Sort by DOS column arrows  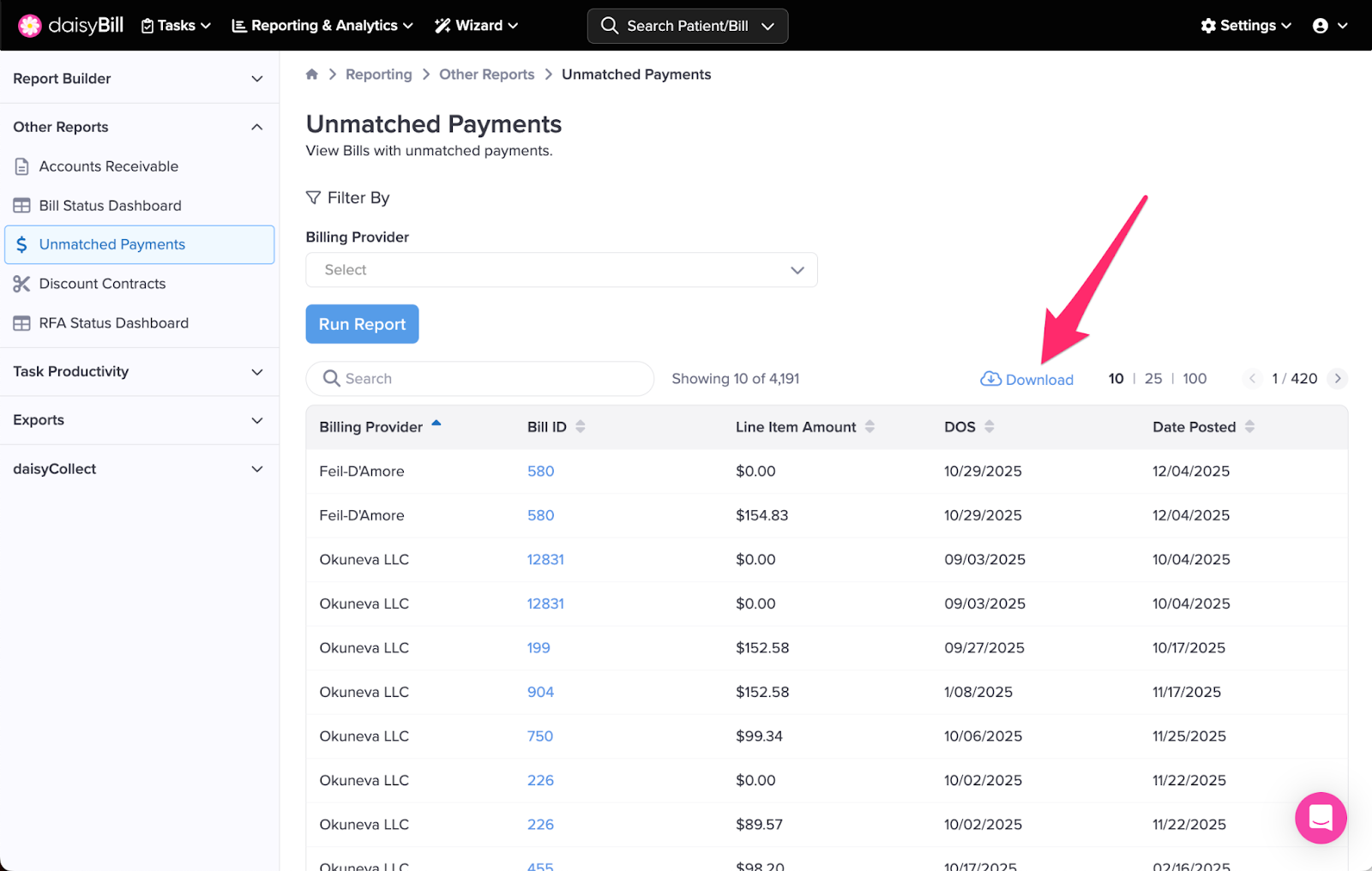[989, 427]
